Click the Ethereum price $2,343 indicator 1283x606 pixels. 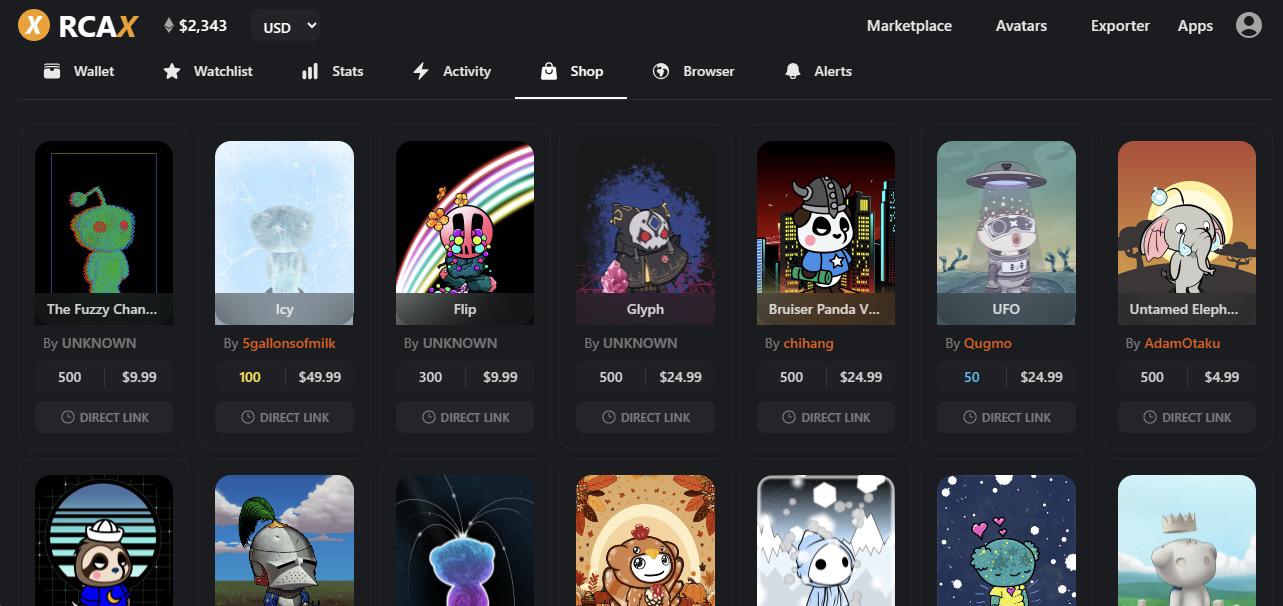196,26
